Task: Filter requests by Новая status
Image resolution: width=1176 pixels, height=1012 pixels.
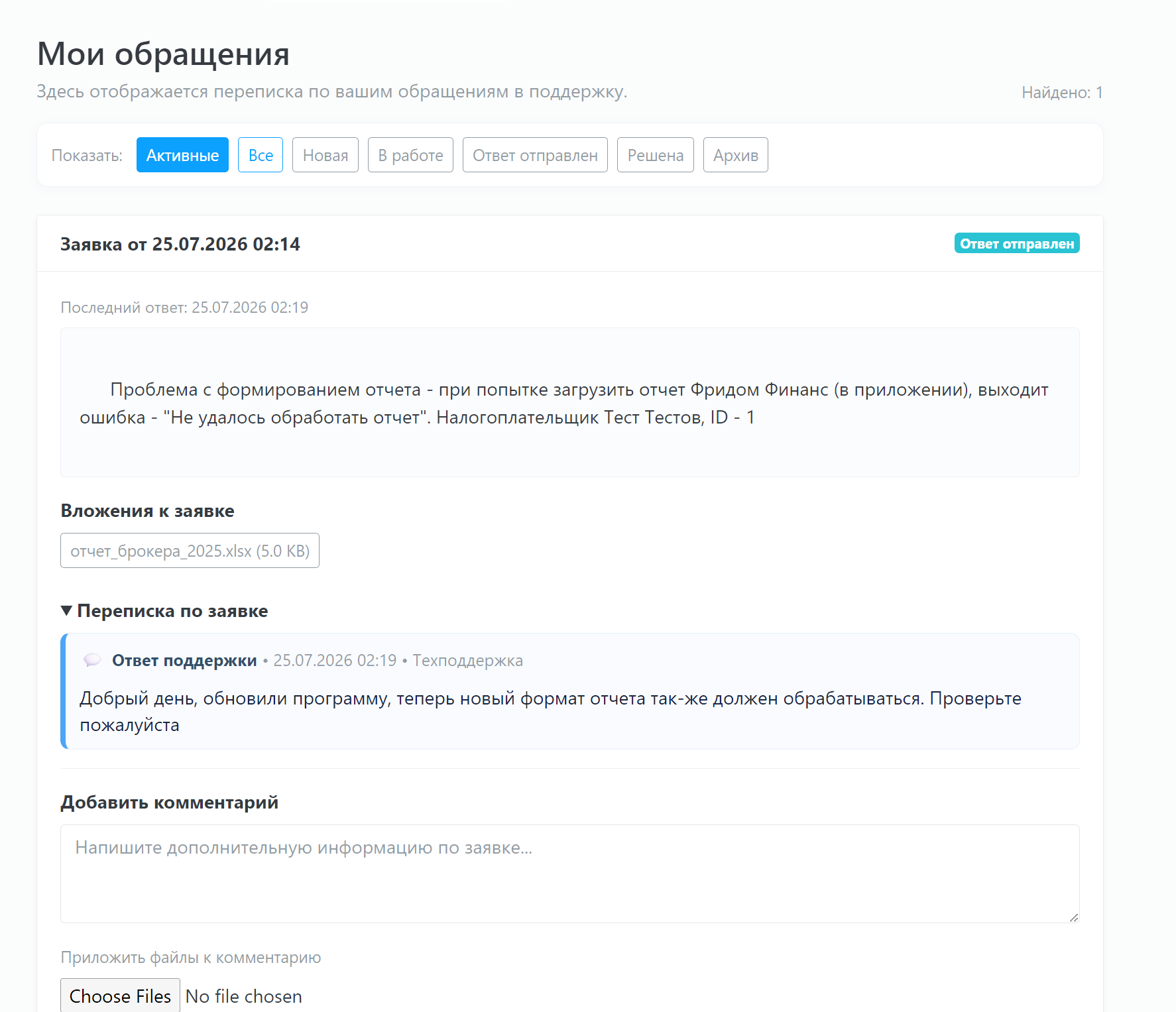Action: pos(325,155)
